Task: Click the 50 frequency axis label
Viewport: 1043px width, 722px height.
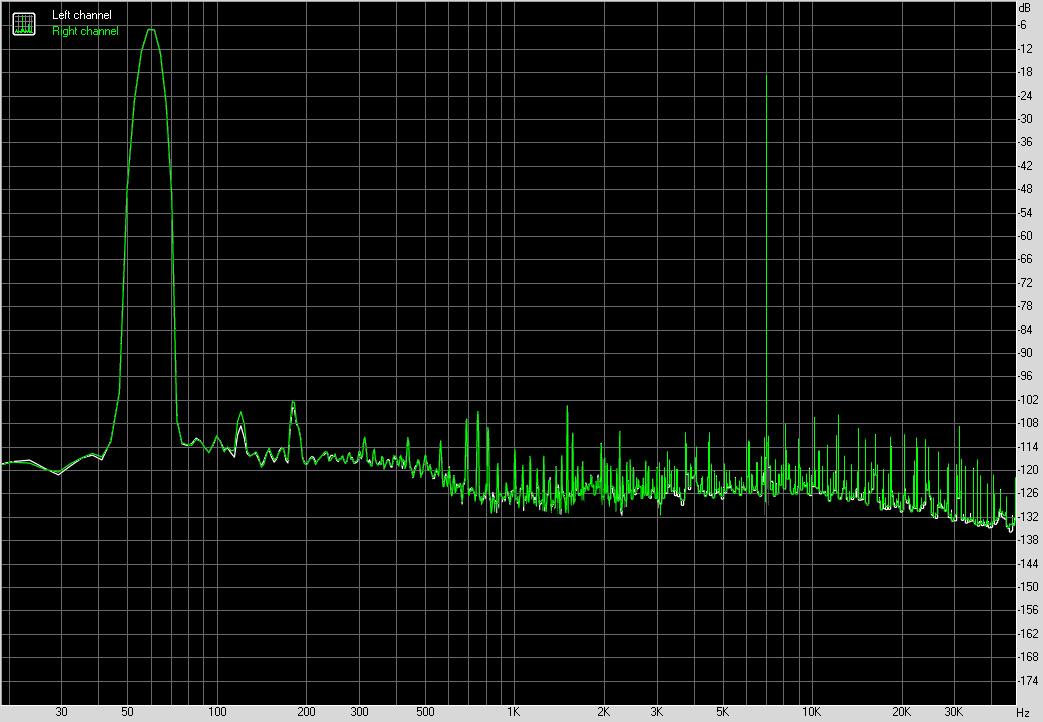Action: pos(127,712)
